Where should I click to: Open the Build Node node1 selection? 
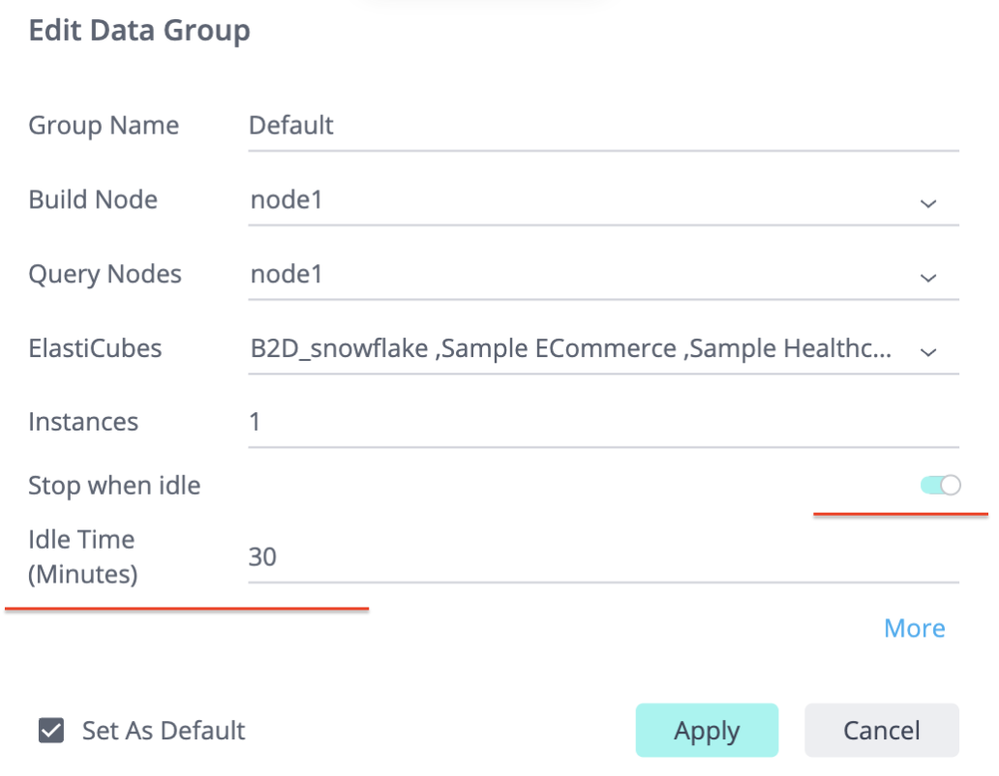(x=580, y=200)
